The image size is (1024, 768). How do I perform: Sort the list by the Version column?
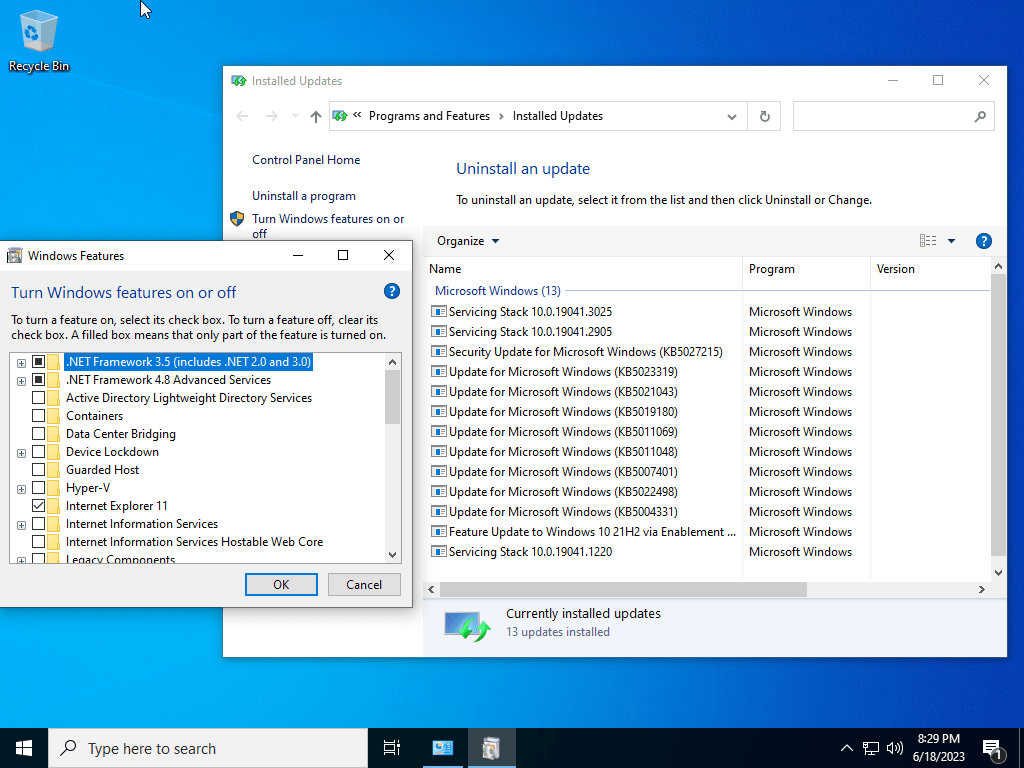(931, 269)
